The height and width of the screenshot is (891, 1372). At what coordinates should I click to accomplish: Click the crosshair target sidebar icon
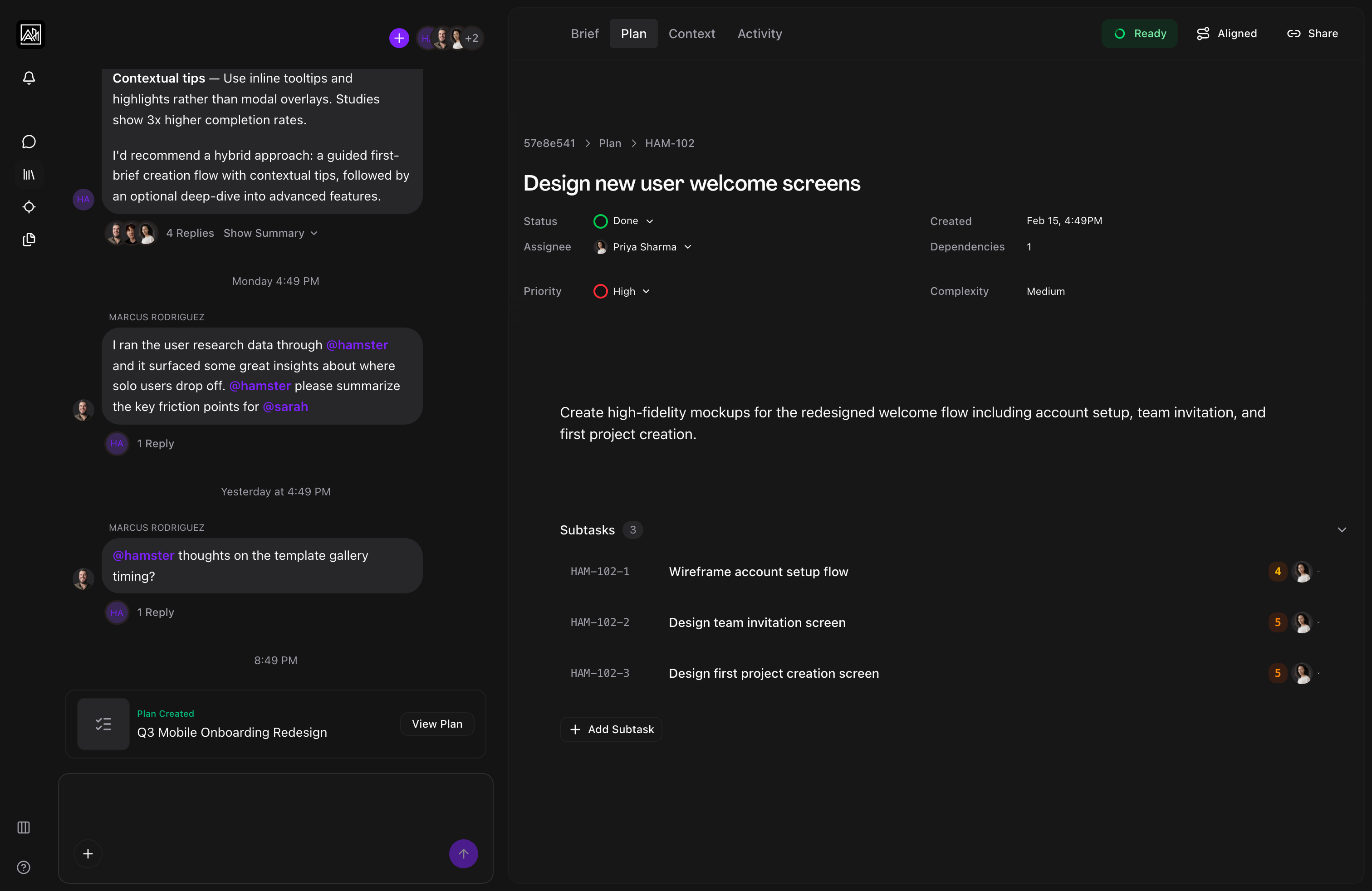(29, 207)
